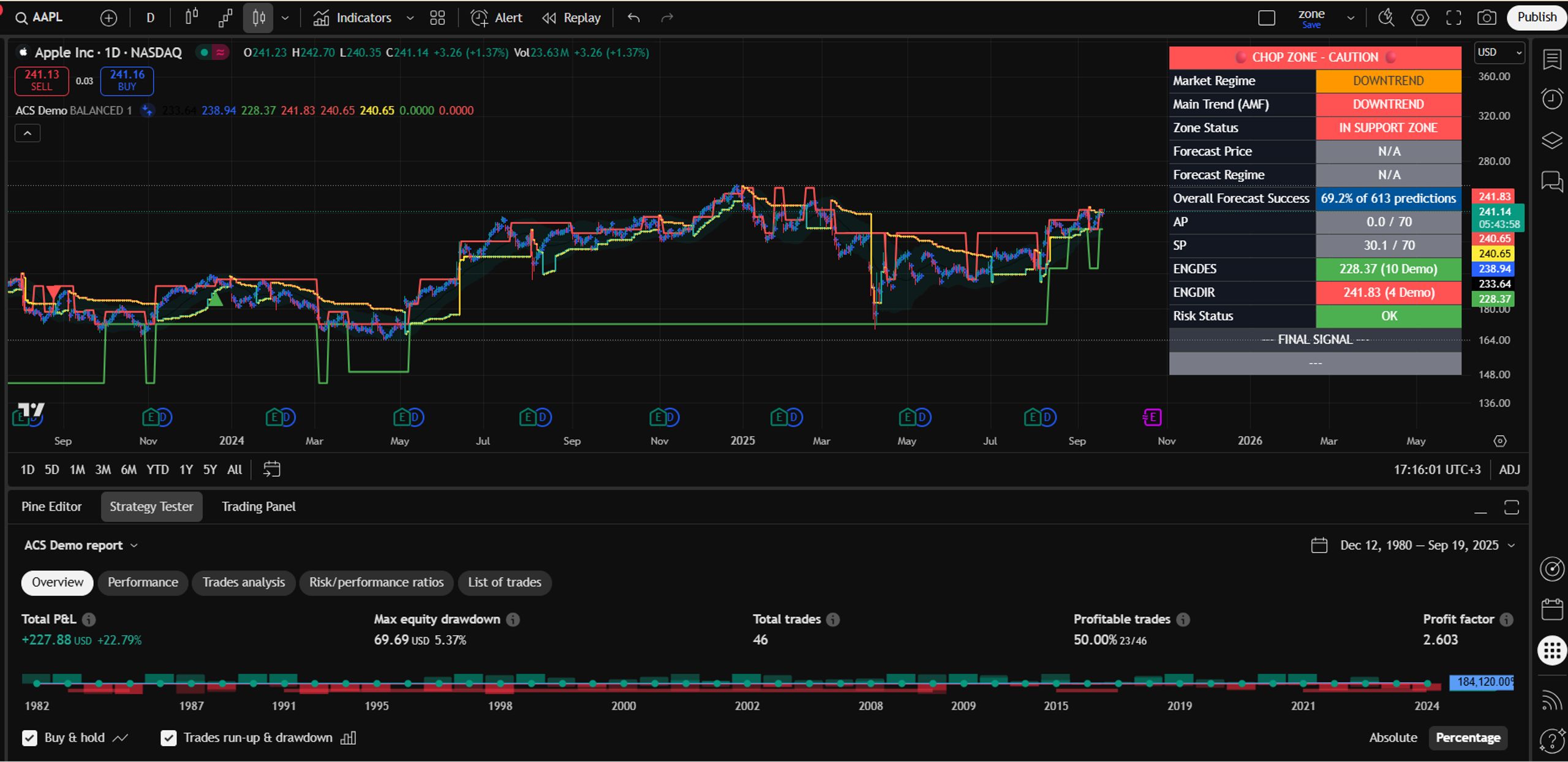Undo the last chart action

click(634, 18)
